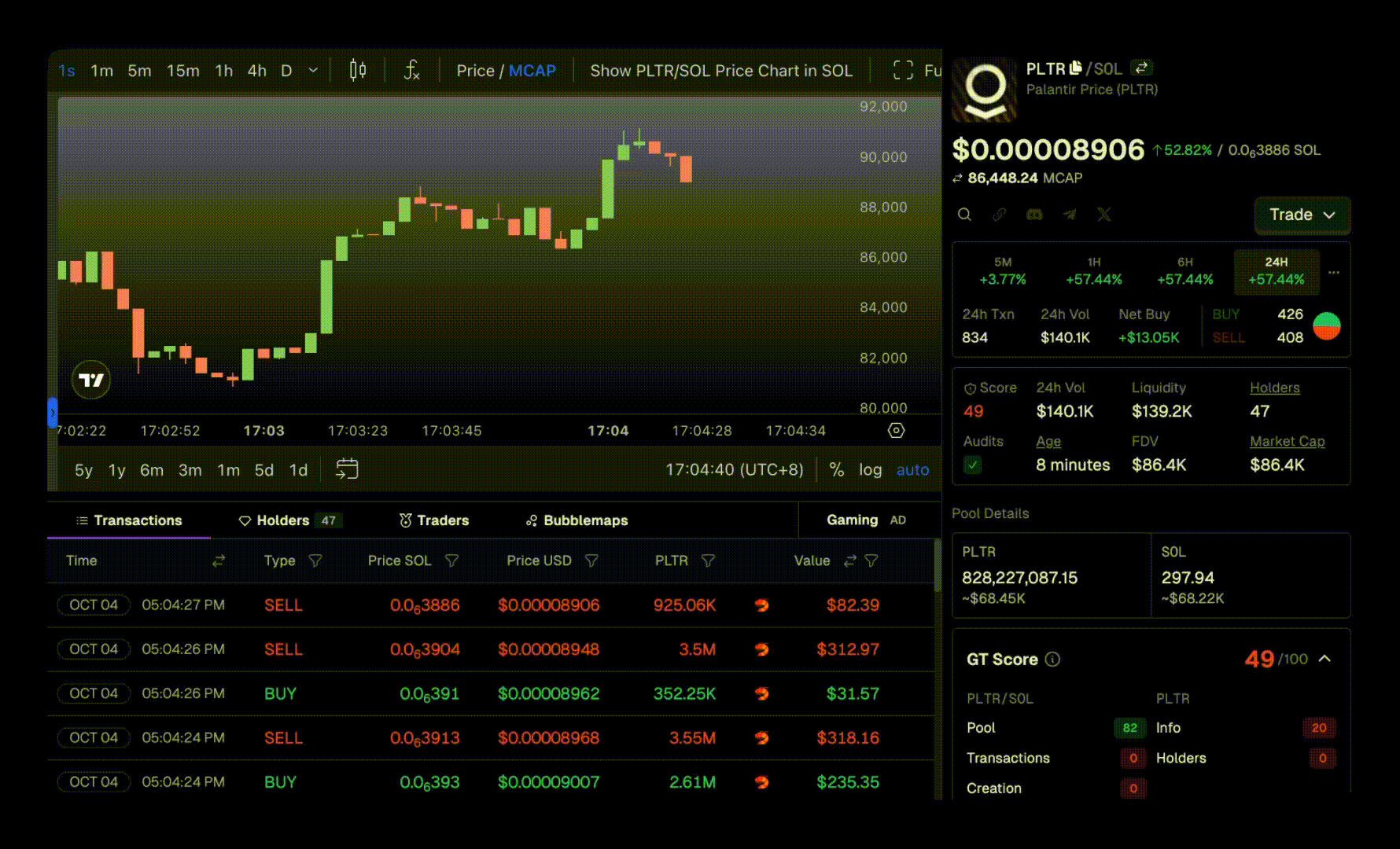1400x849 pixels.
Task: Click the search icon in the token panel
Action: [x=964, y=215]
